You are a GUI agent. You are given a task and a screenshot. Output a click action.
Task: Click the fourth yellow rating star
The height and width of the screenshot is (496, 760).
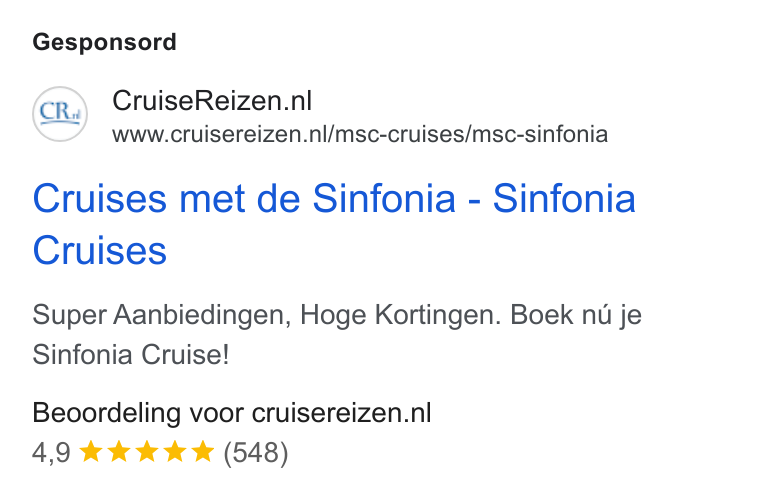175,452
